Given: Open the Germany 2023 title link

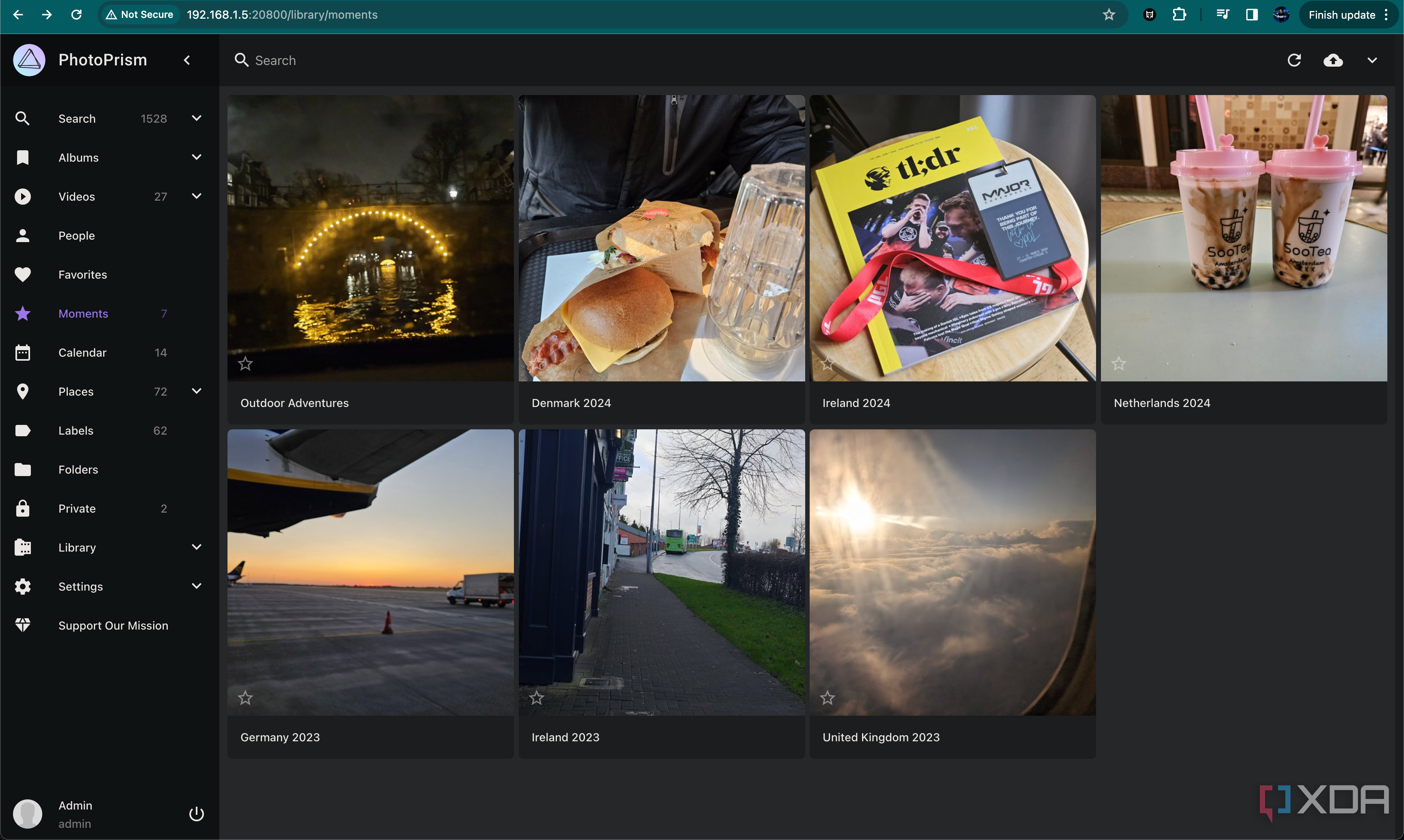Looking at the screenshot, I should click(x=280, y=738).
